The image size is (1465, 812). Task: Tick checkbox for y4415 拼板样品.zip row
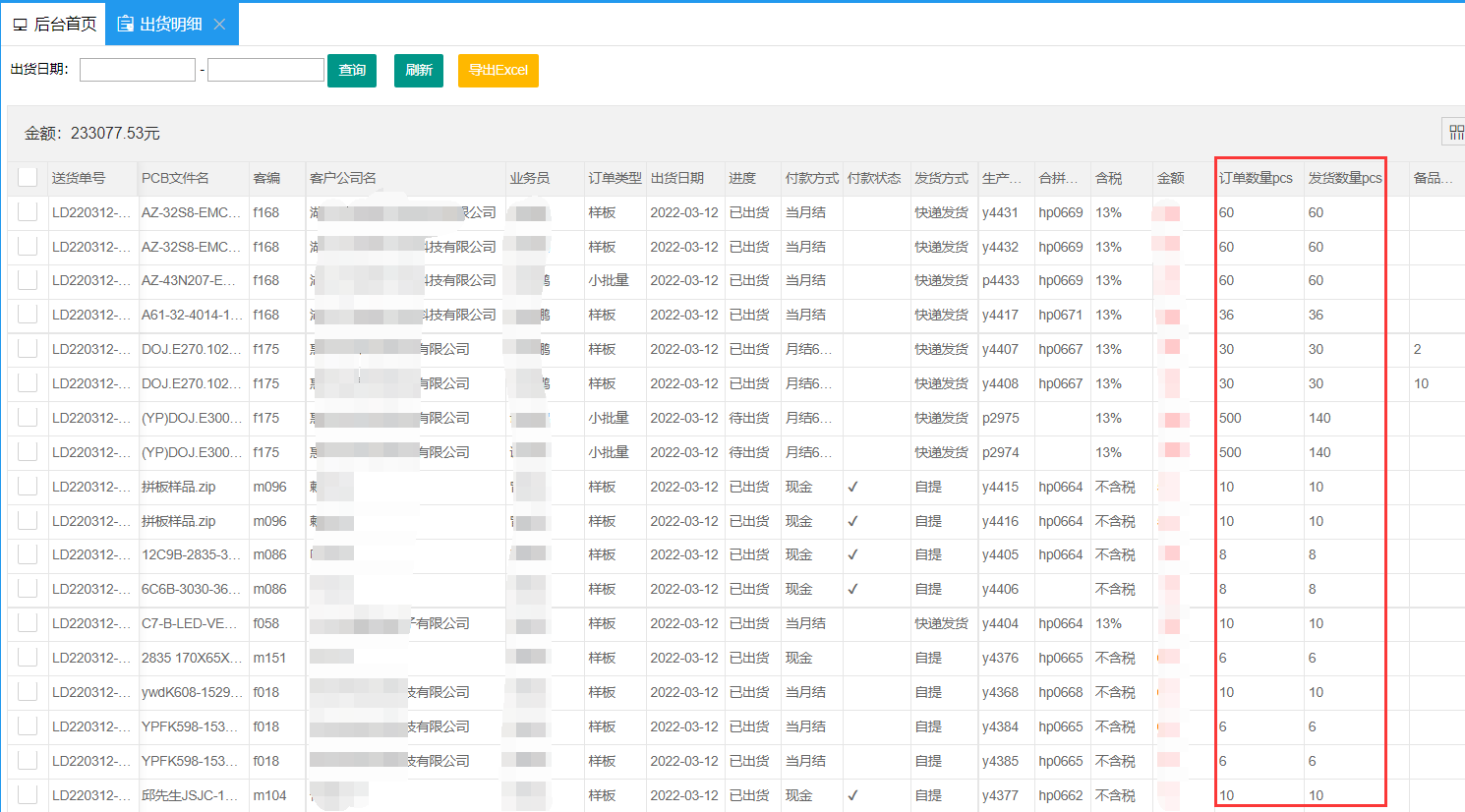[28, 487]
